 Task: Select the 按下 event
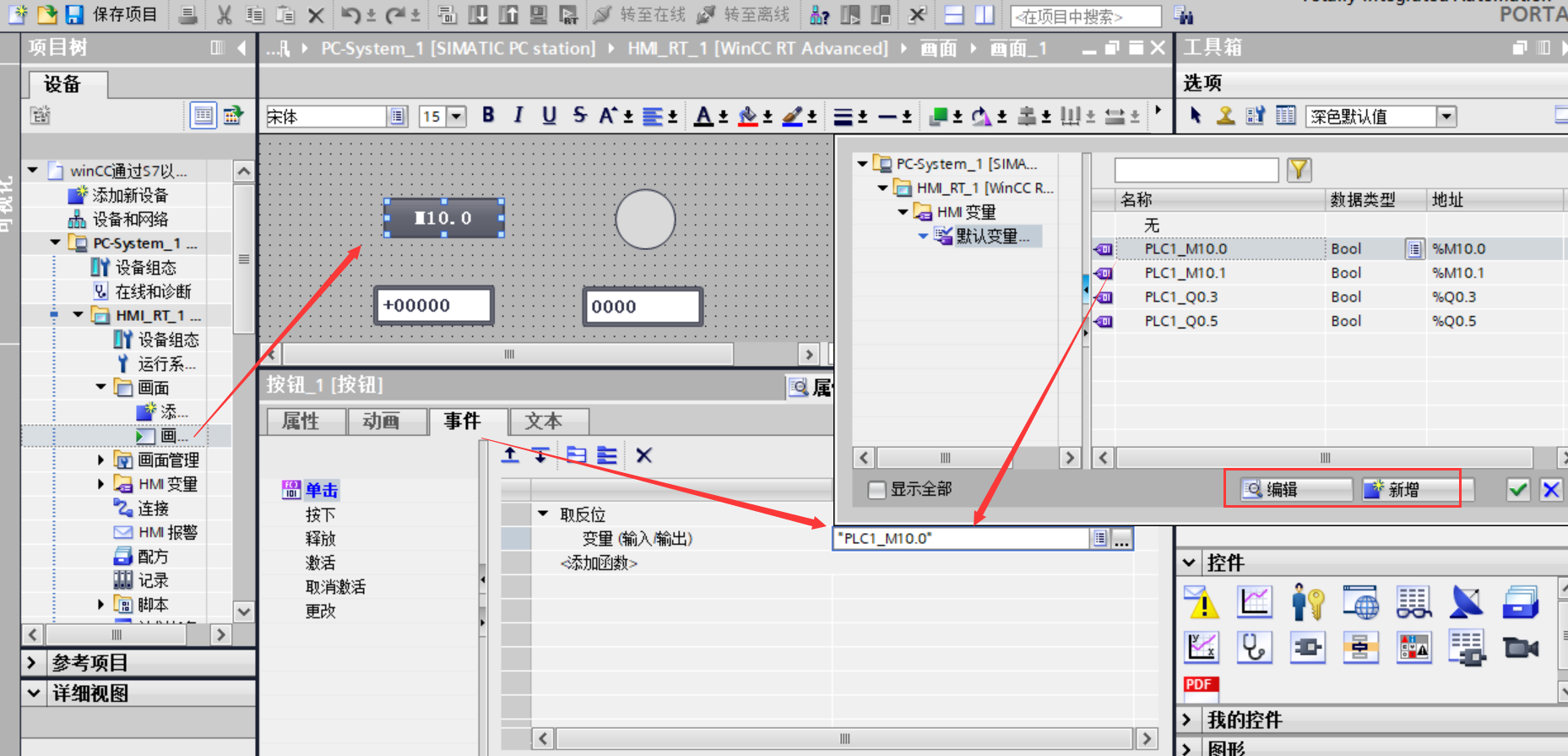(320, 514)
